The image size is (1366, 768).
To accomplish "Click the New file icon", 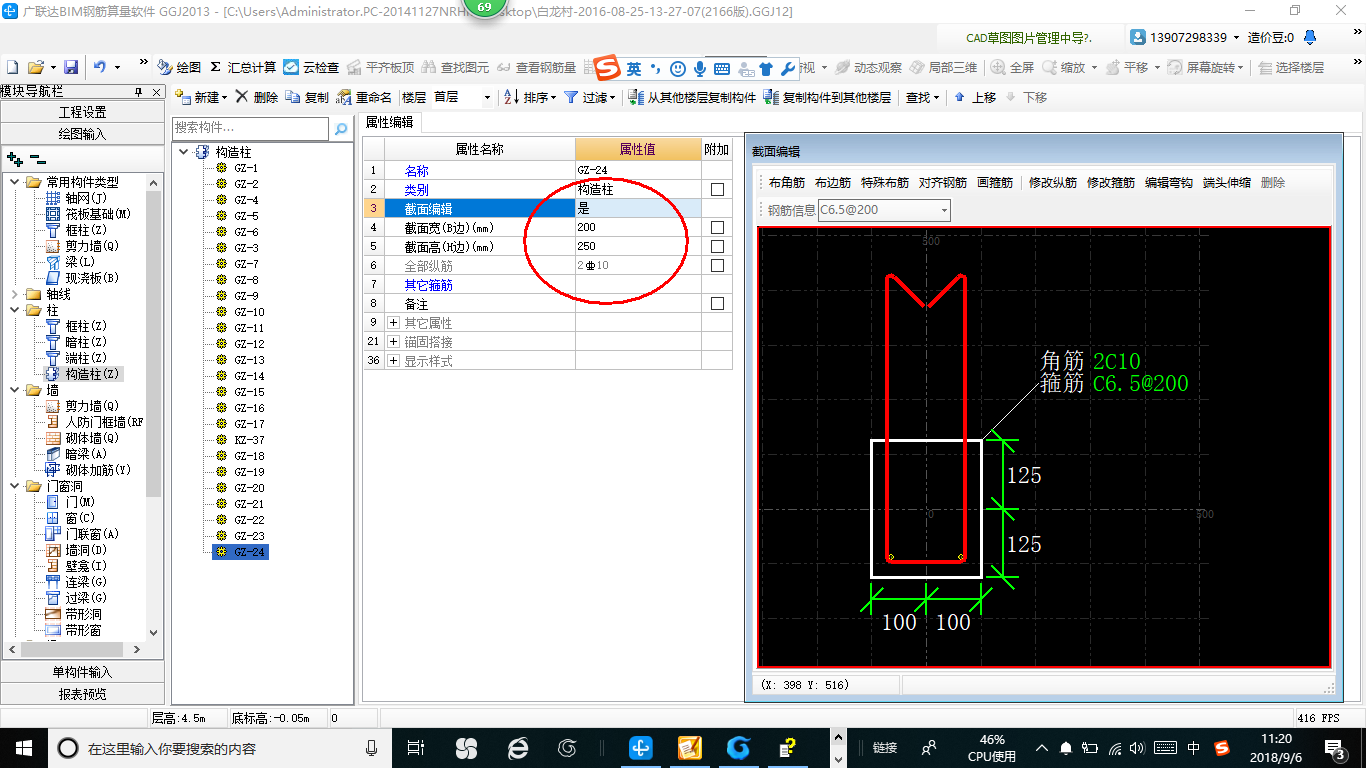I will coord(12,67).
